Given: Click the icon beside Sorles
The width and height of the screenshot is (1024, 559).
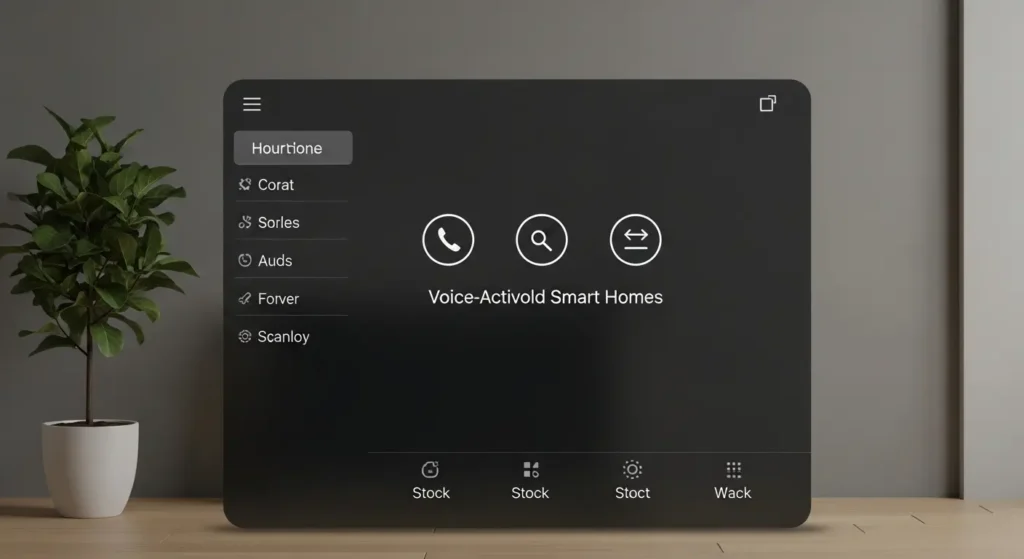Looking at the screenshot, I should tap(245, 223).
